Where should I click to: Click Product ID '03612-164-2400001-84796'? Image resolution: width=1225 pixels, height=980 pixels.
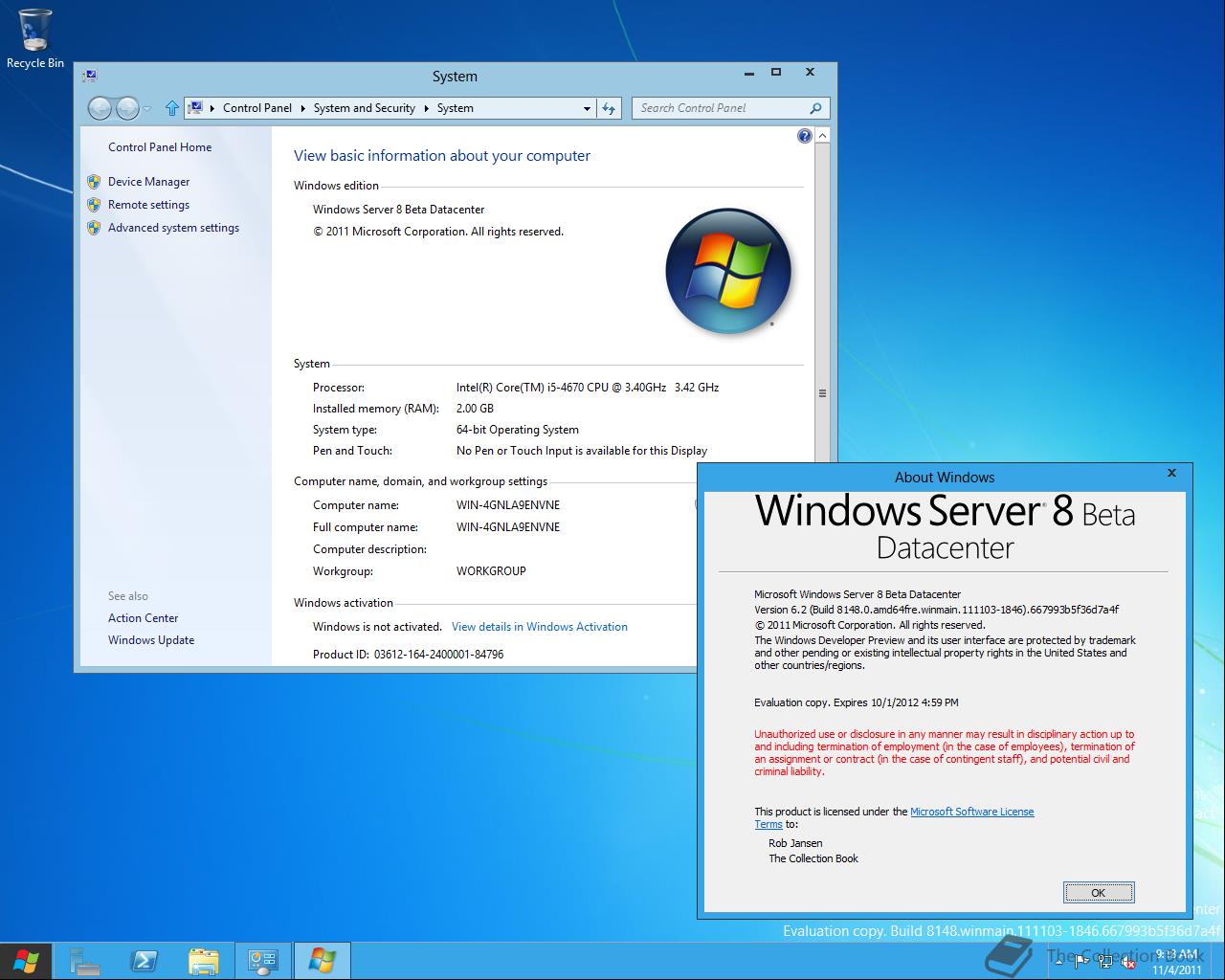[438, 655]
